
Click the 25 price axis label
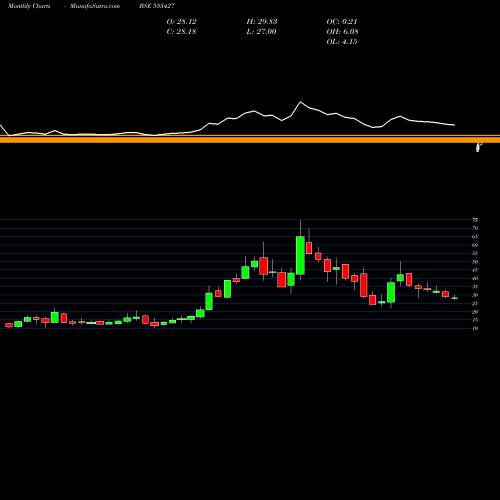[x=475, y=303]
